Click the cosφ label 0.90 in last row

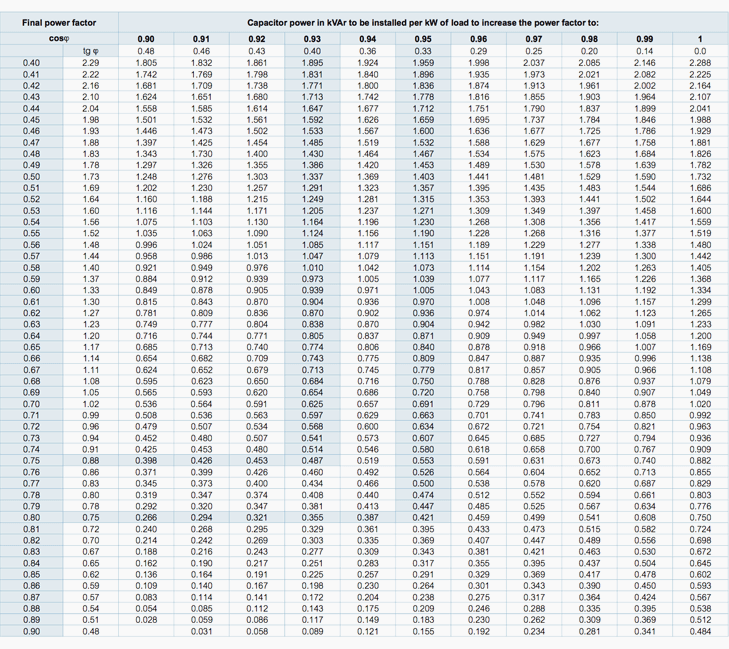[31, 631]
